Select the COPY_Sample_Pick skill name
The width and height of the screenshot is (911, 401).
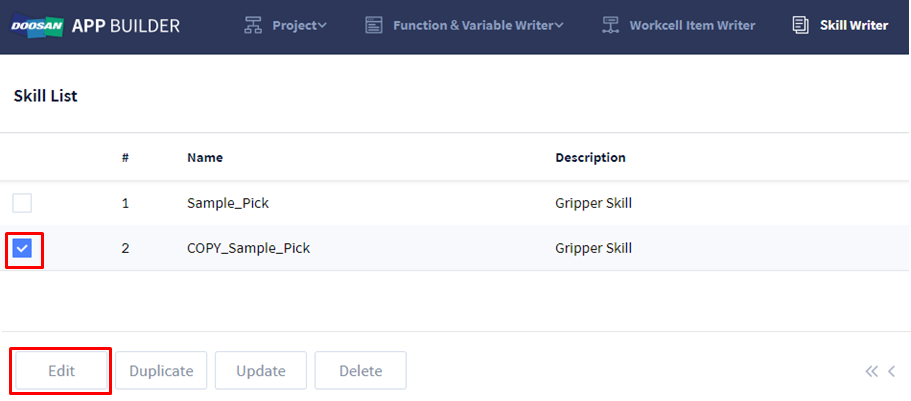(248, 248)
